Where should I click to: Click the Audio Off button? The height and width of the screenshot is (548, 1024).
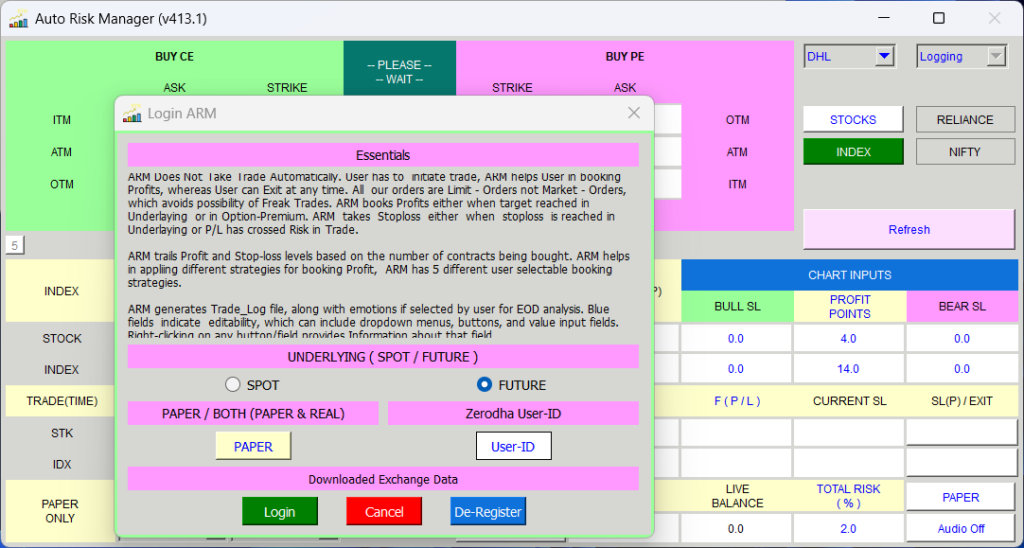(x=961, y=528)
